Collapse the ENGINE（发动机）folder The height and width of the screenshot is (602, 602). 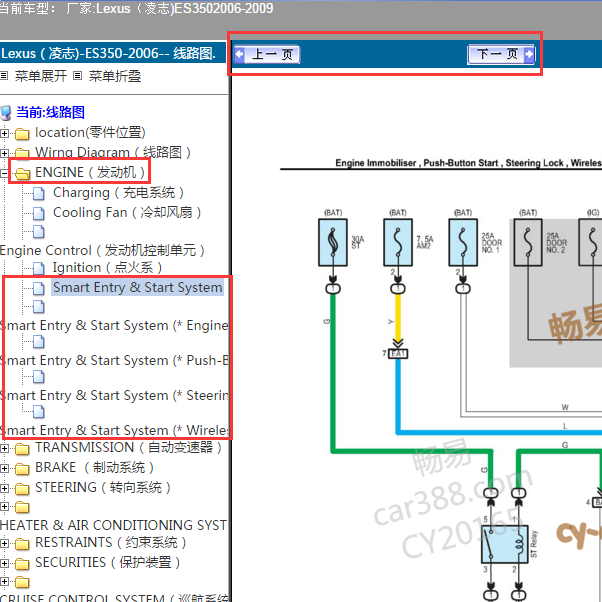click(4, 174)
